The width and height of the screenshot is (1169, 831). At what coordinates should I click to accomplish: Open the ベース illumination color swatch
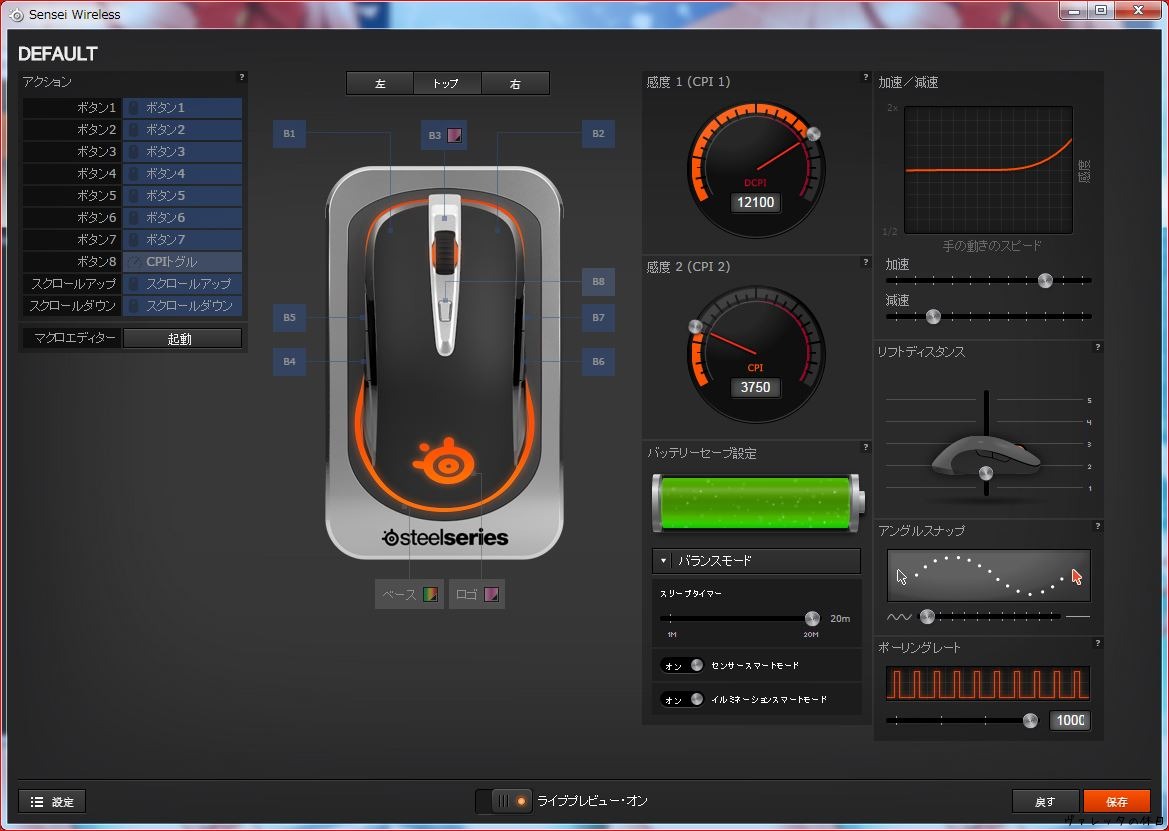pyautogui.click(x=430, y=594)
